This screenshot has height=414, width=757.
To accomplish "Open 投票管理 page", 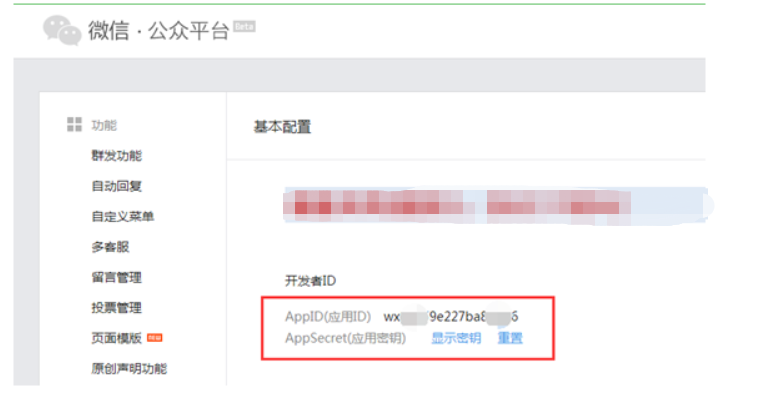I will [x=116, y=307].
